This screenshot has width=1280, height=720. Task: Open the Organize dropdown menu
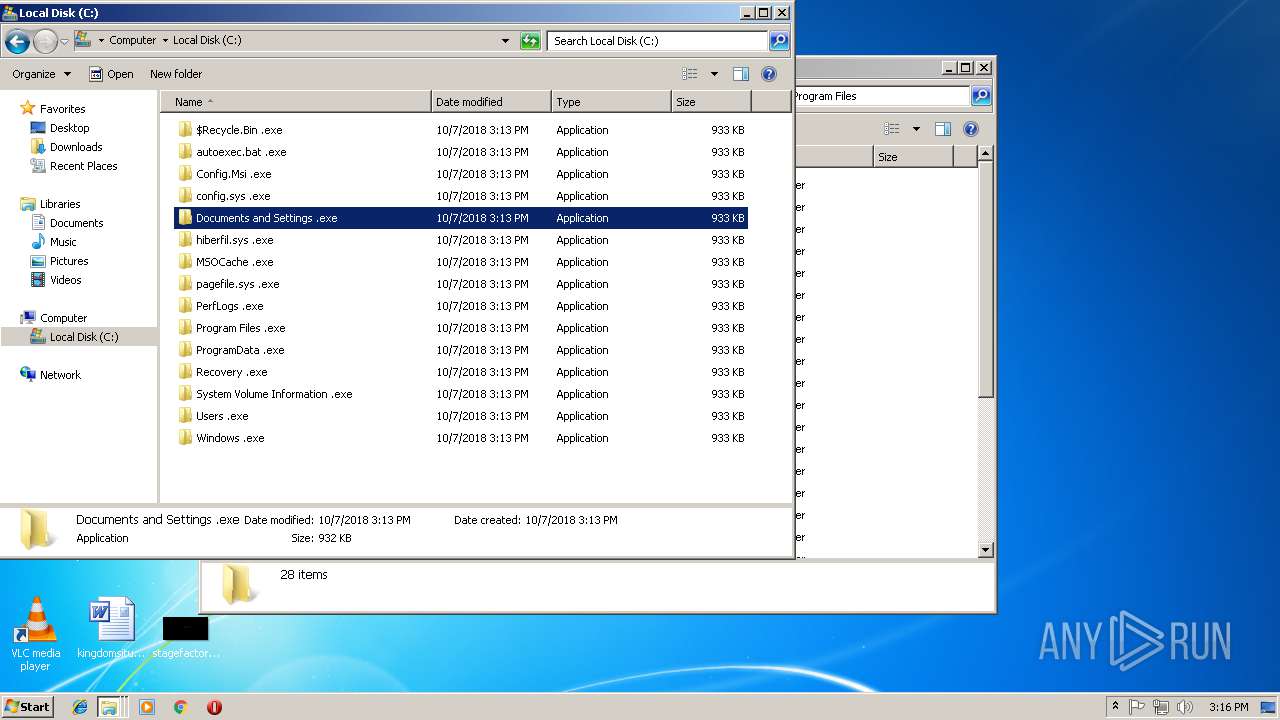coord(42,74)
